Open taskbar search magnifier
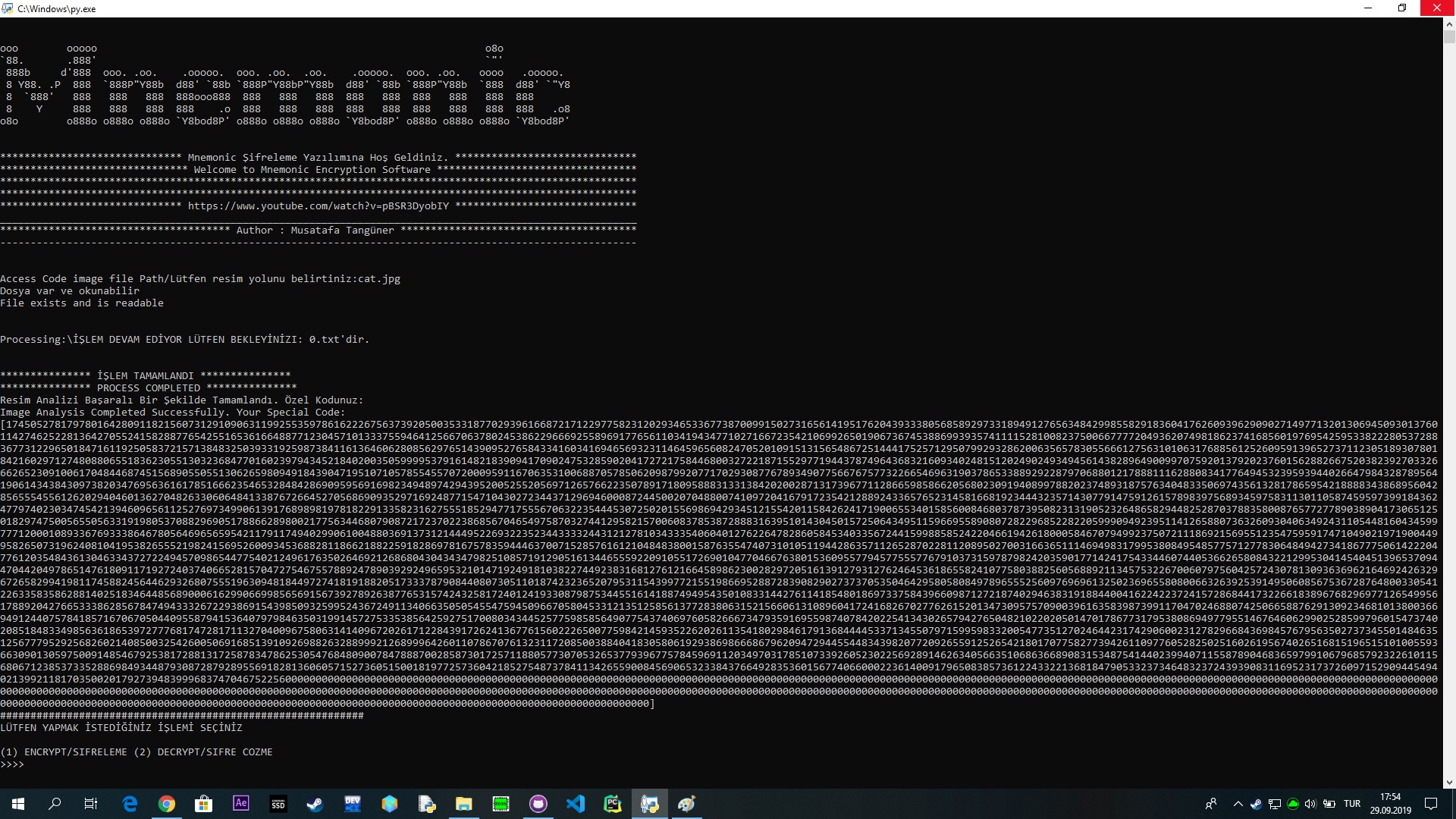 (x=55, y=804)
